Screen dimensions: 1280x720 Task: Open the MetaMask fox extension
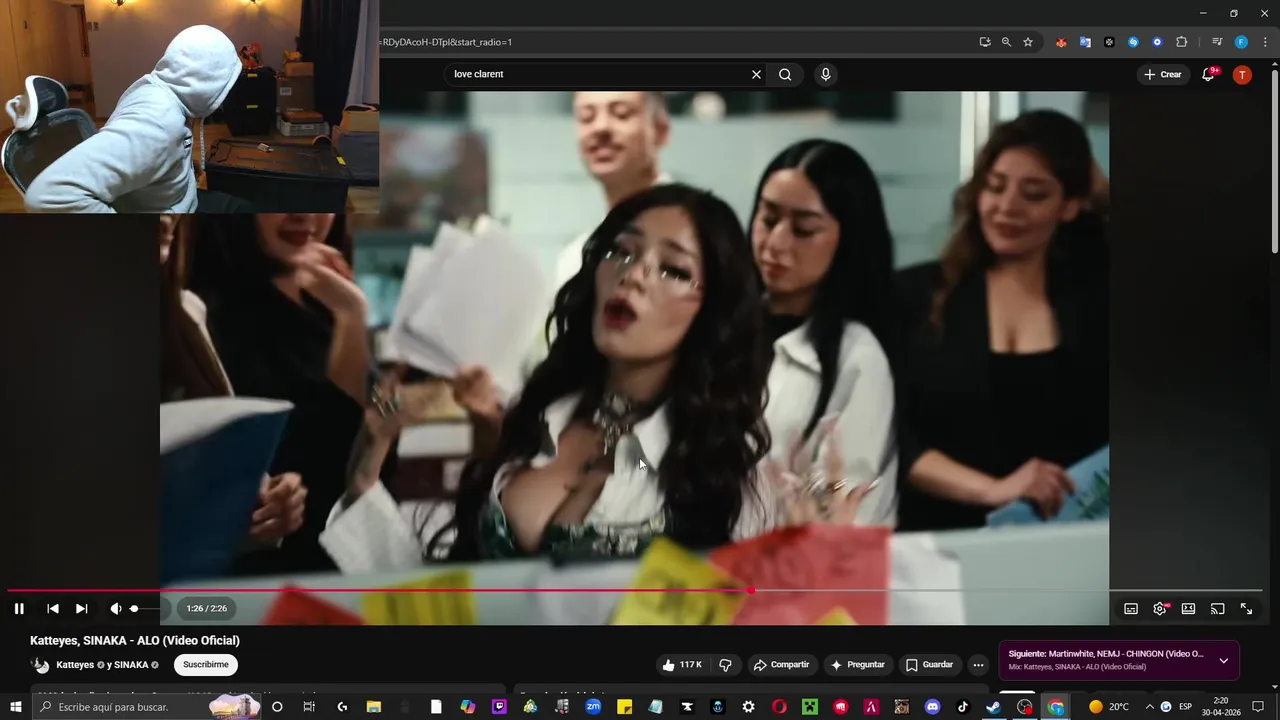pos(1061,42)
